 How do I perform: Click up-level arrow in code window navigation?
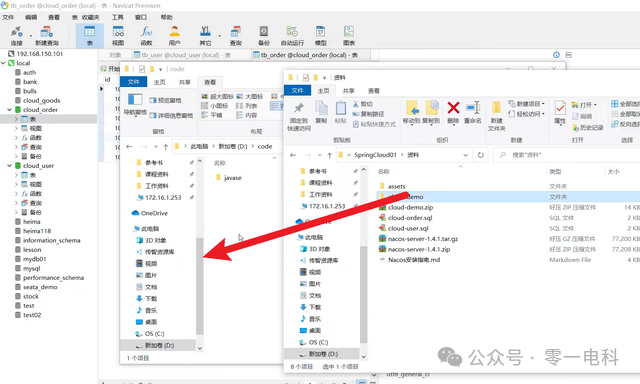pos(165,146)
